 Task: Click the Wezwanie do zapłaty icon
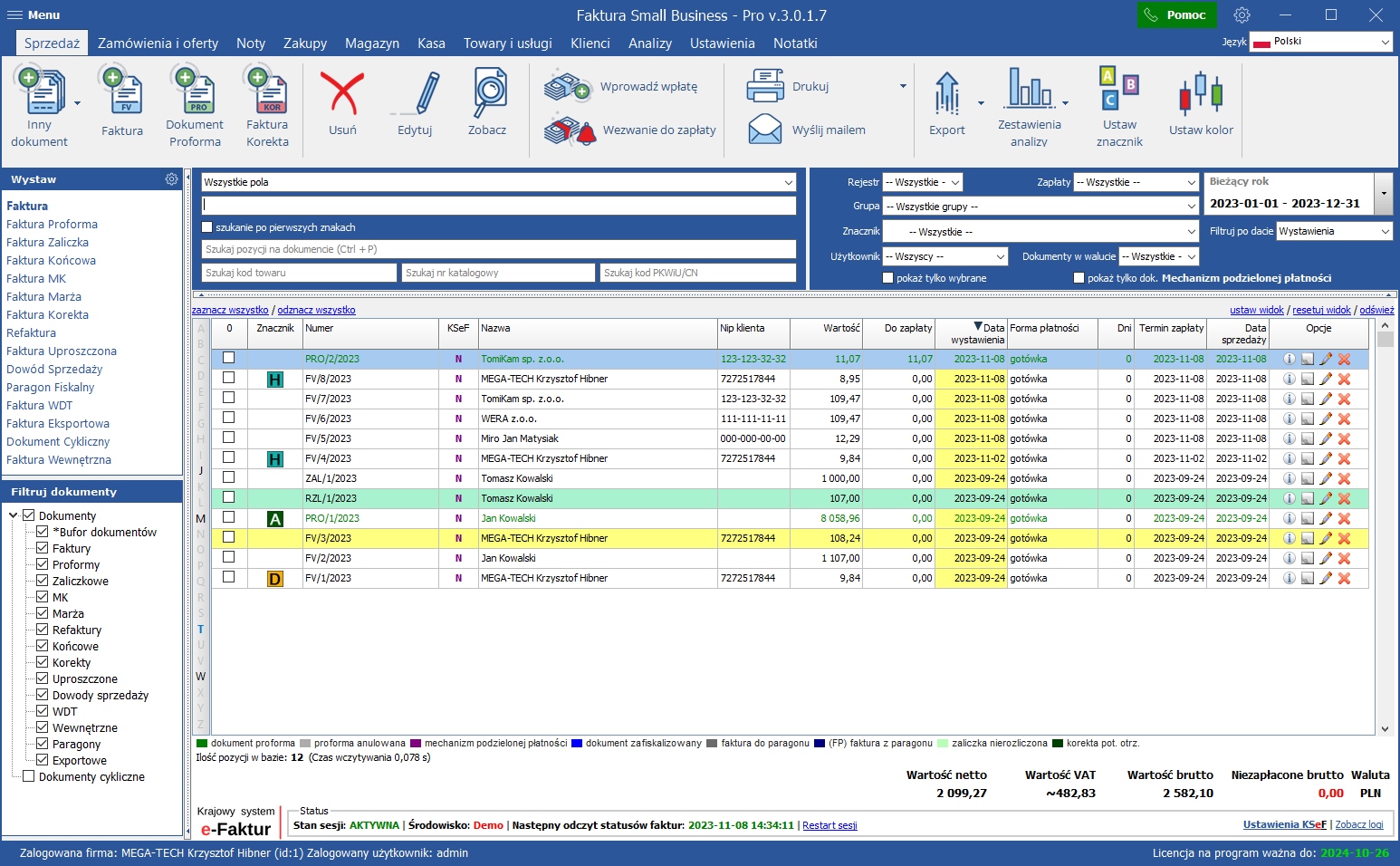[570, 130]
